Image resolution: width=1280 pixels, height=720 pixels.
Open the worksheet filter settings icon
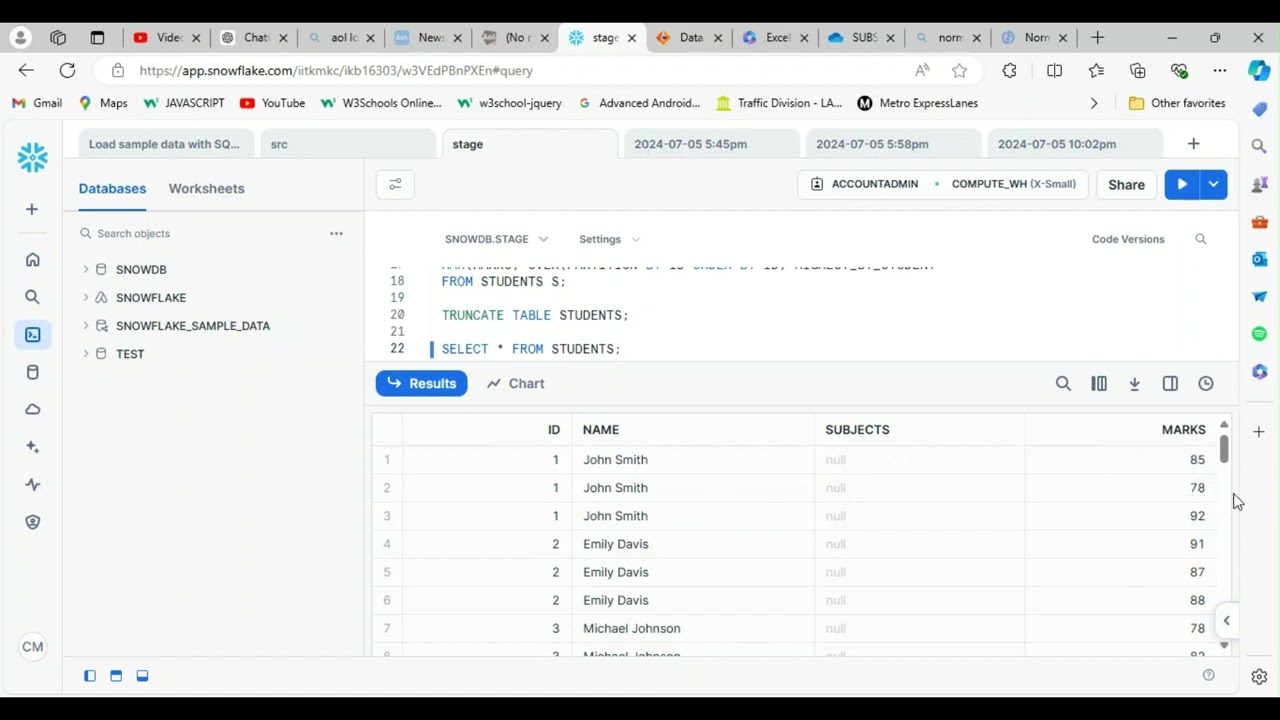pyautogui.click(x=395, y=184)
